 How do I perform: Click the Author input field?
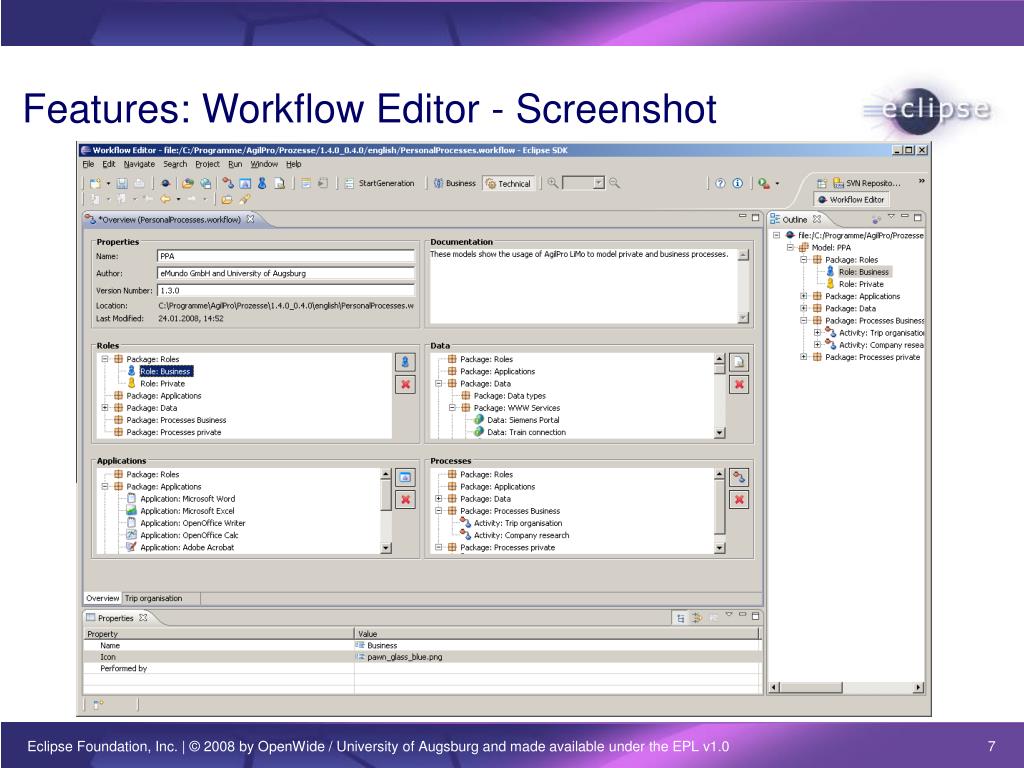285,273
